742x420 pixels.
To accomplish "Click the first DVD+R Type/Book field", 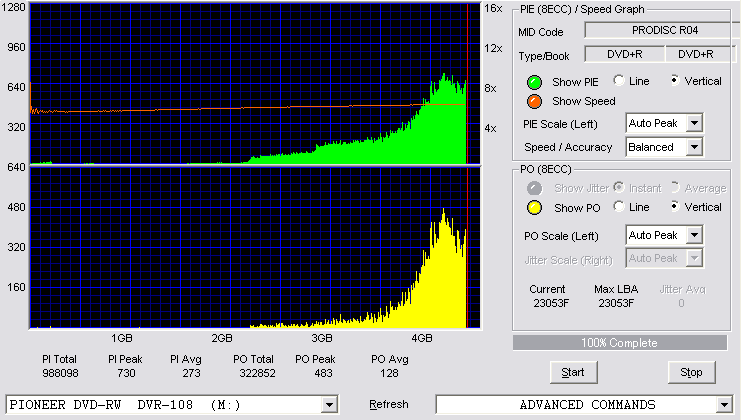I will [625, 54].
